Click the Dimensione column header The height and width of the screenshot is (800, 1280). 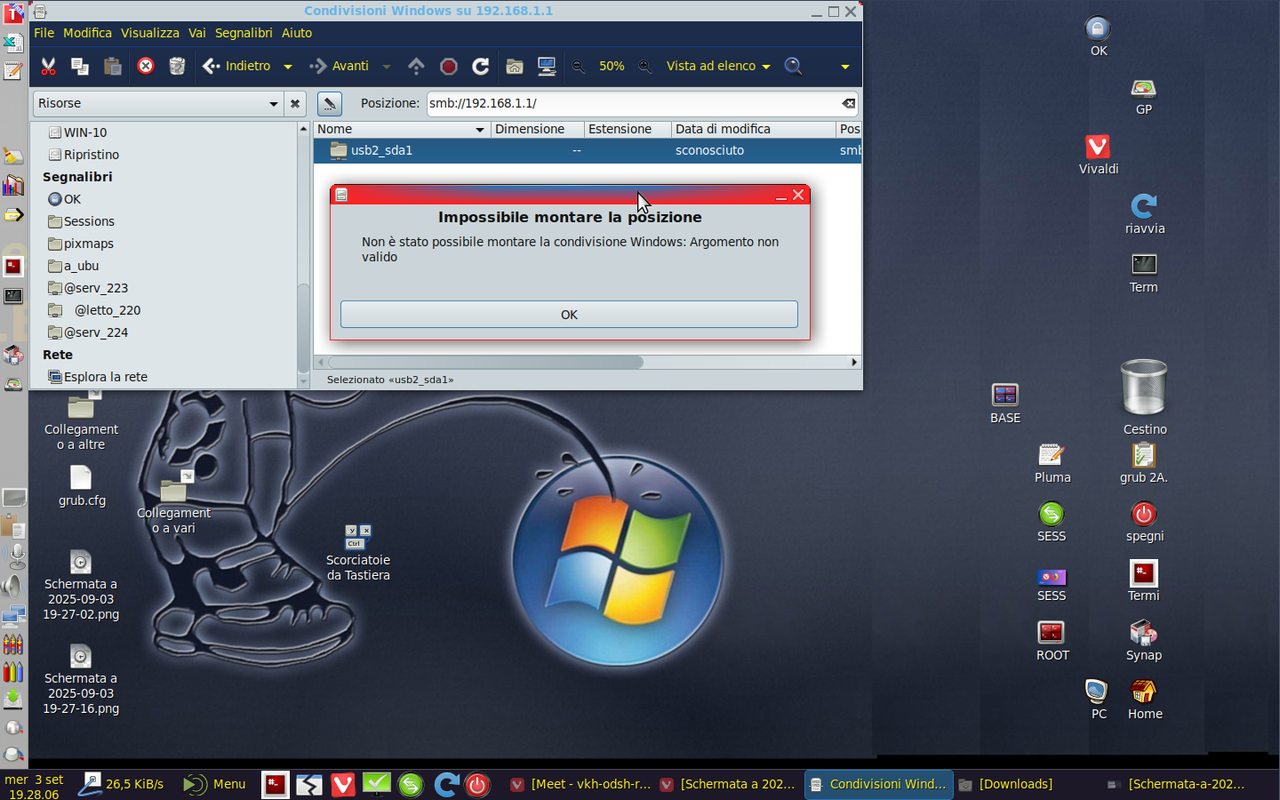click(x=537, y=129)
